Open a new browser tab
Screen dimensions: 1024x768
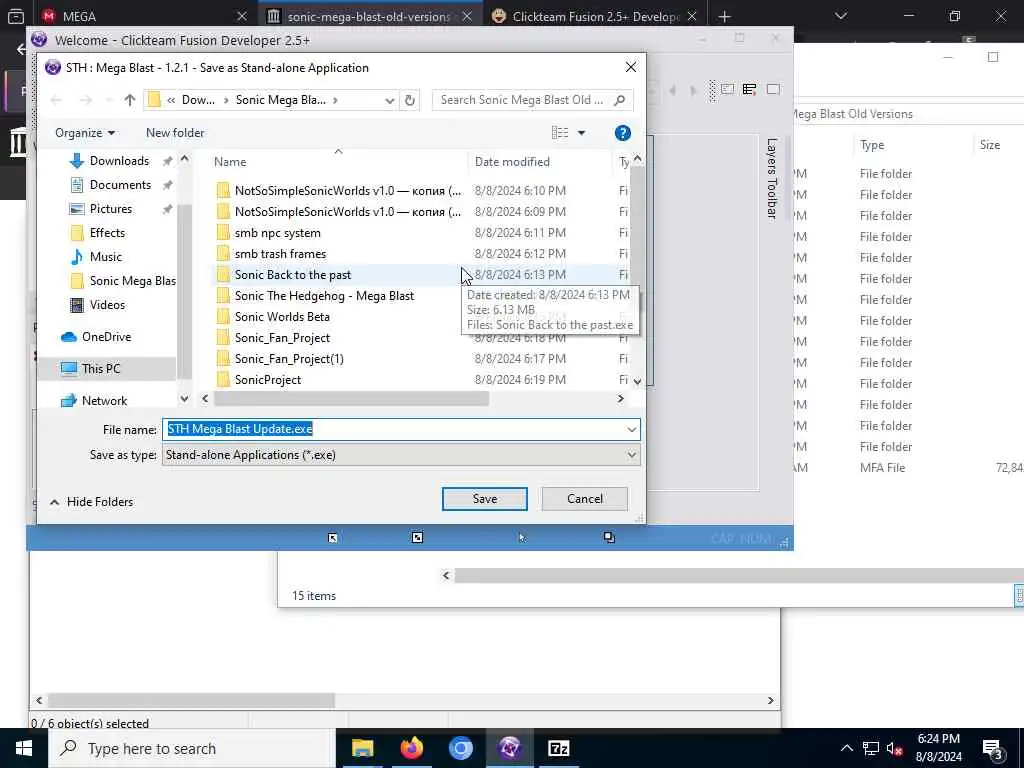[x=724, y=16]
